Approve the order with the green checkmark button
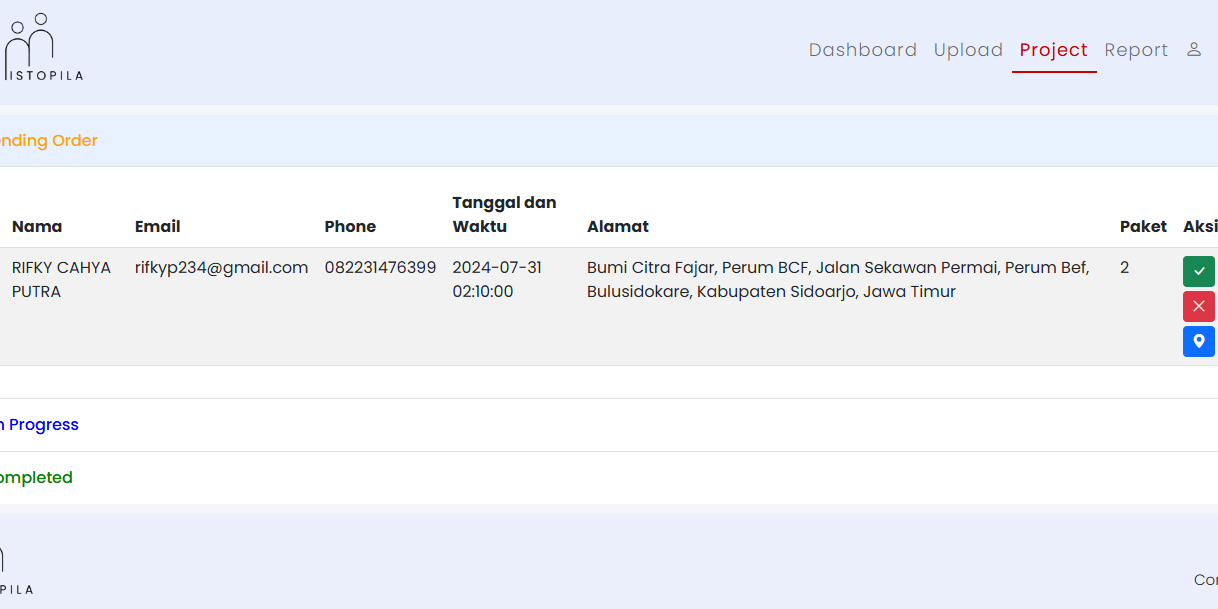1218x609 pixels. point(1198,271)
